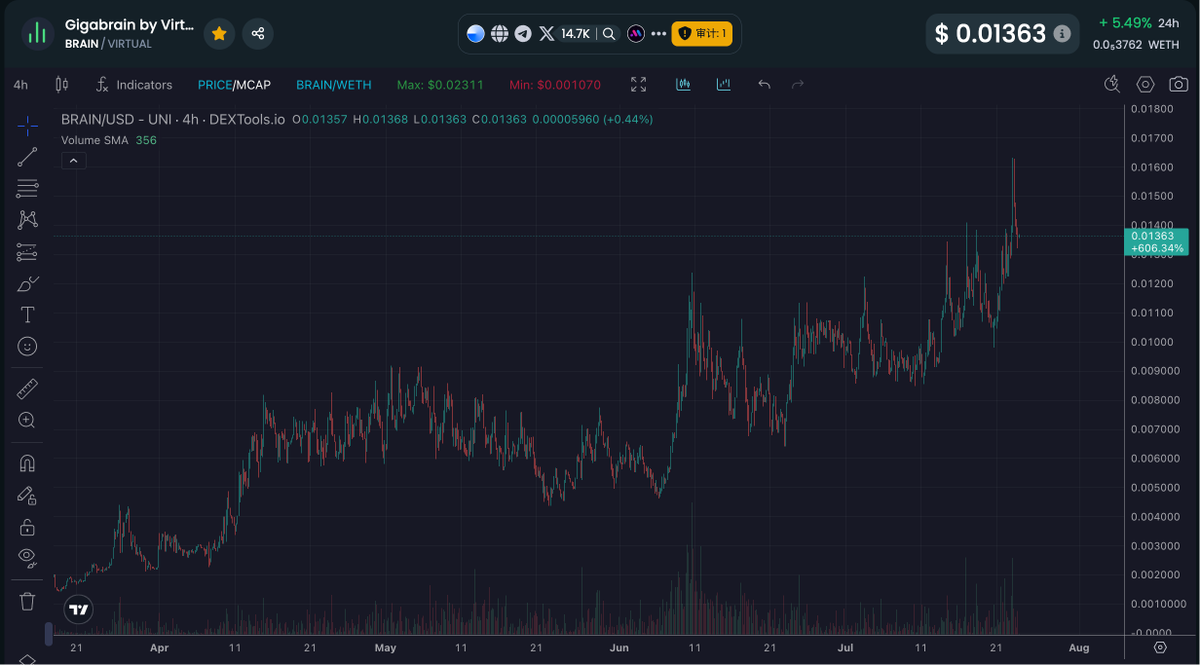This screenshot has width=1200, height=665.
Task: Open the Indicators menu
Action: [x=134, y=85]
